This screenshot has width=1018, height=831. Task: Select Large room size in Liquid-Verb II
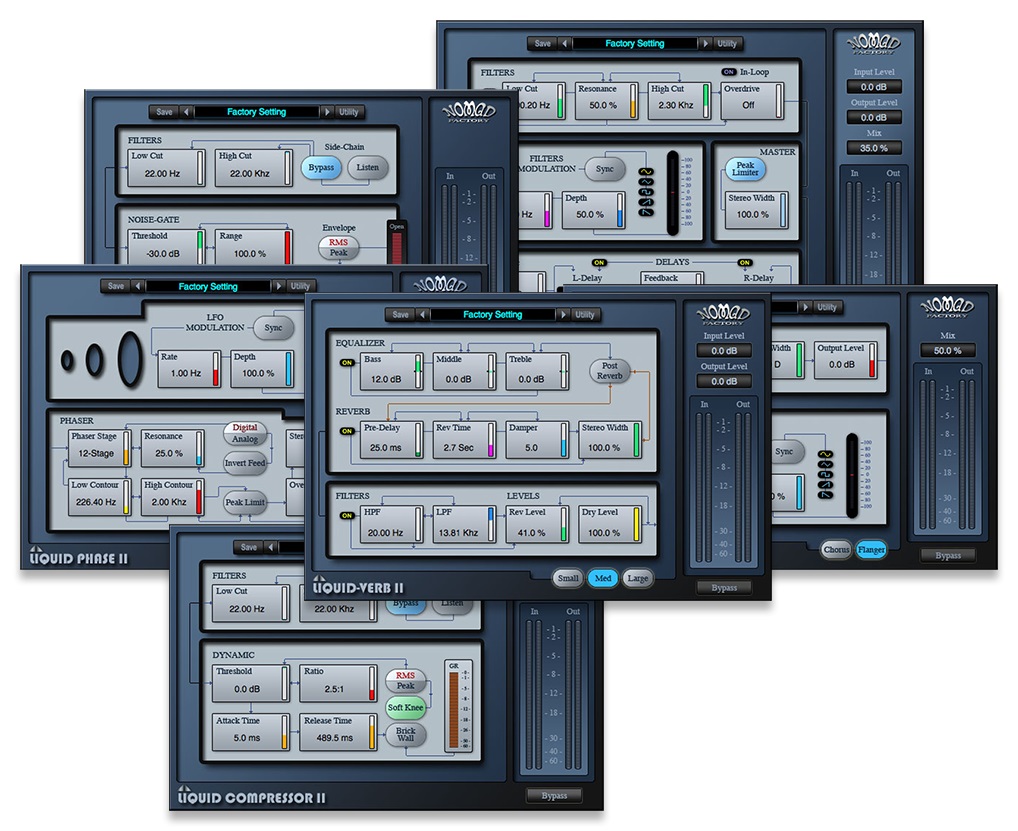638,578
